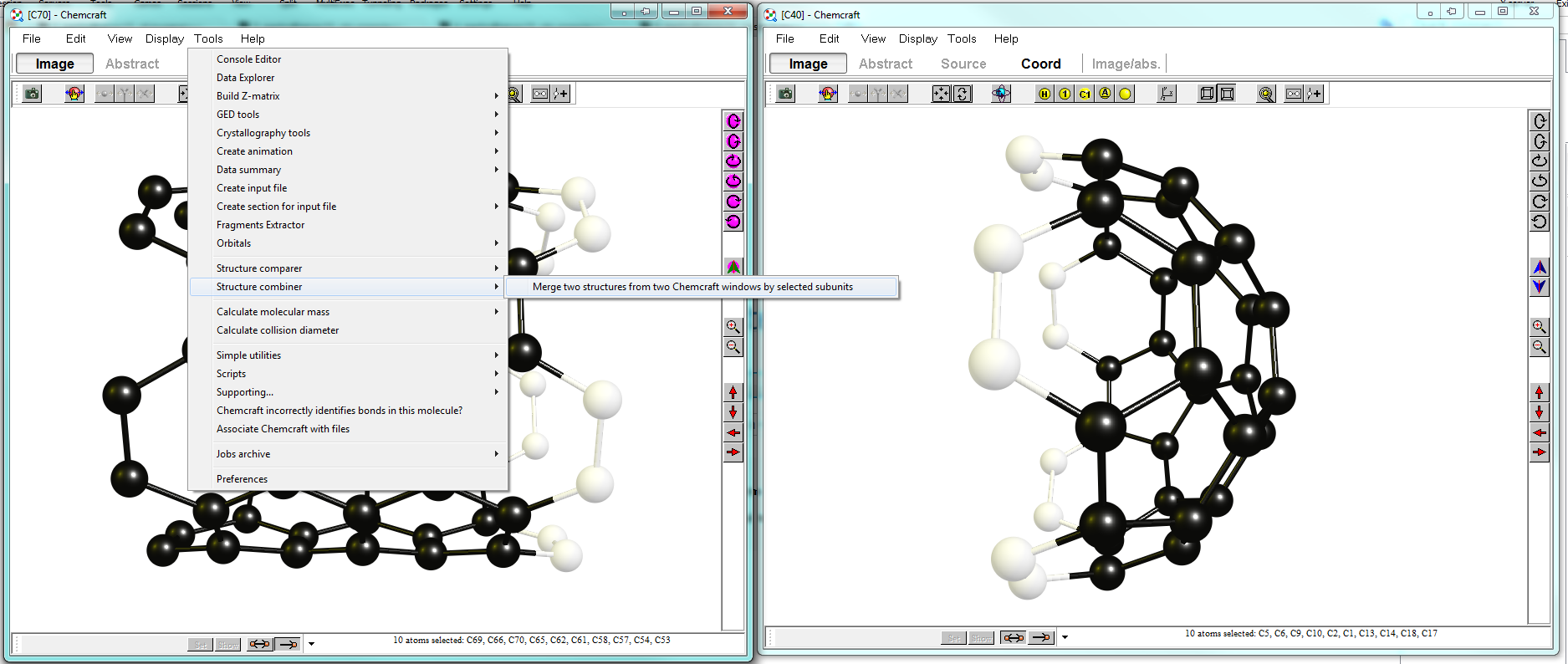Screen dimensions: 1568x664
Task: Expand Data summary submenu
Action: click(348, 170)
